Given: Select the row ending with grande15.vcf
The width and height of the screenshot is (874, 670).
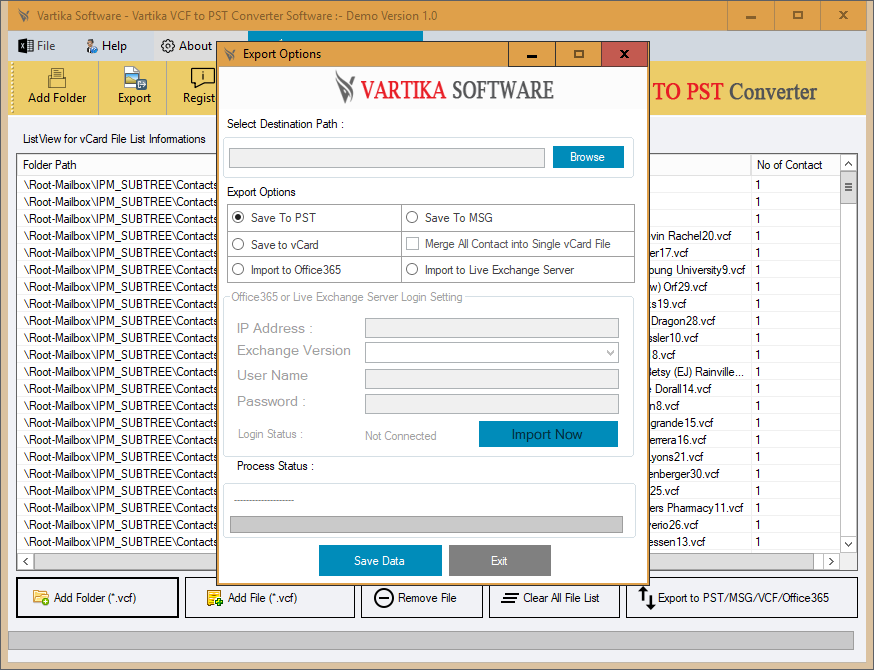Looking at the screenshot, I should pyautogui.click(x=428, y=423).
